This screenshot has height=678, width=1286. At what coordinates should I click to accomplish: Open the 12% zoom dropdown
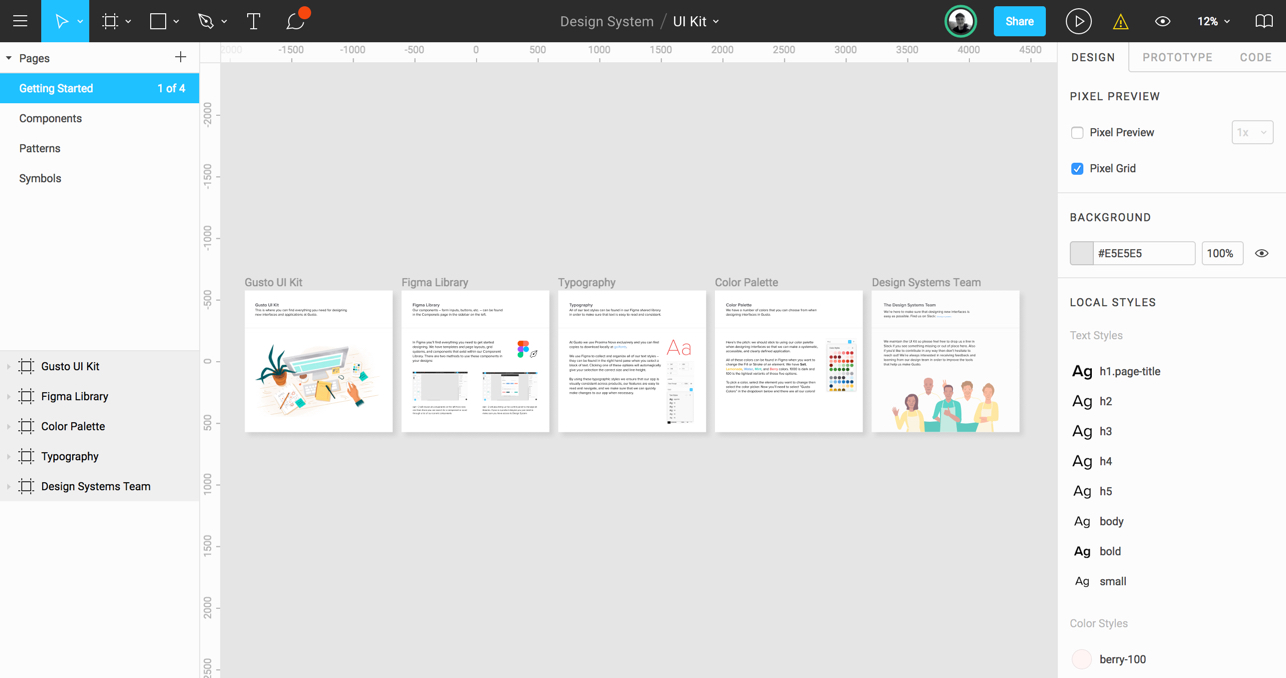(1214, 21)
